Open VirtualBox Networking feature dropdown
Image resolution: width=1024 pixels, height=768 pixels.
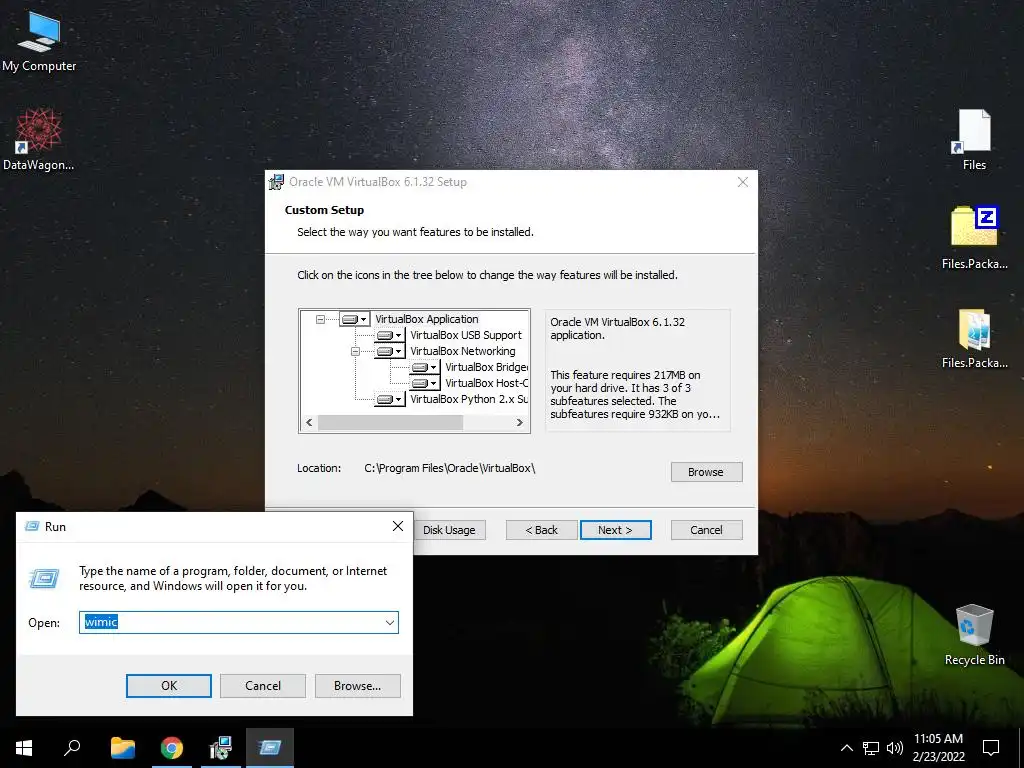click(x=390, y=351)
